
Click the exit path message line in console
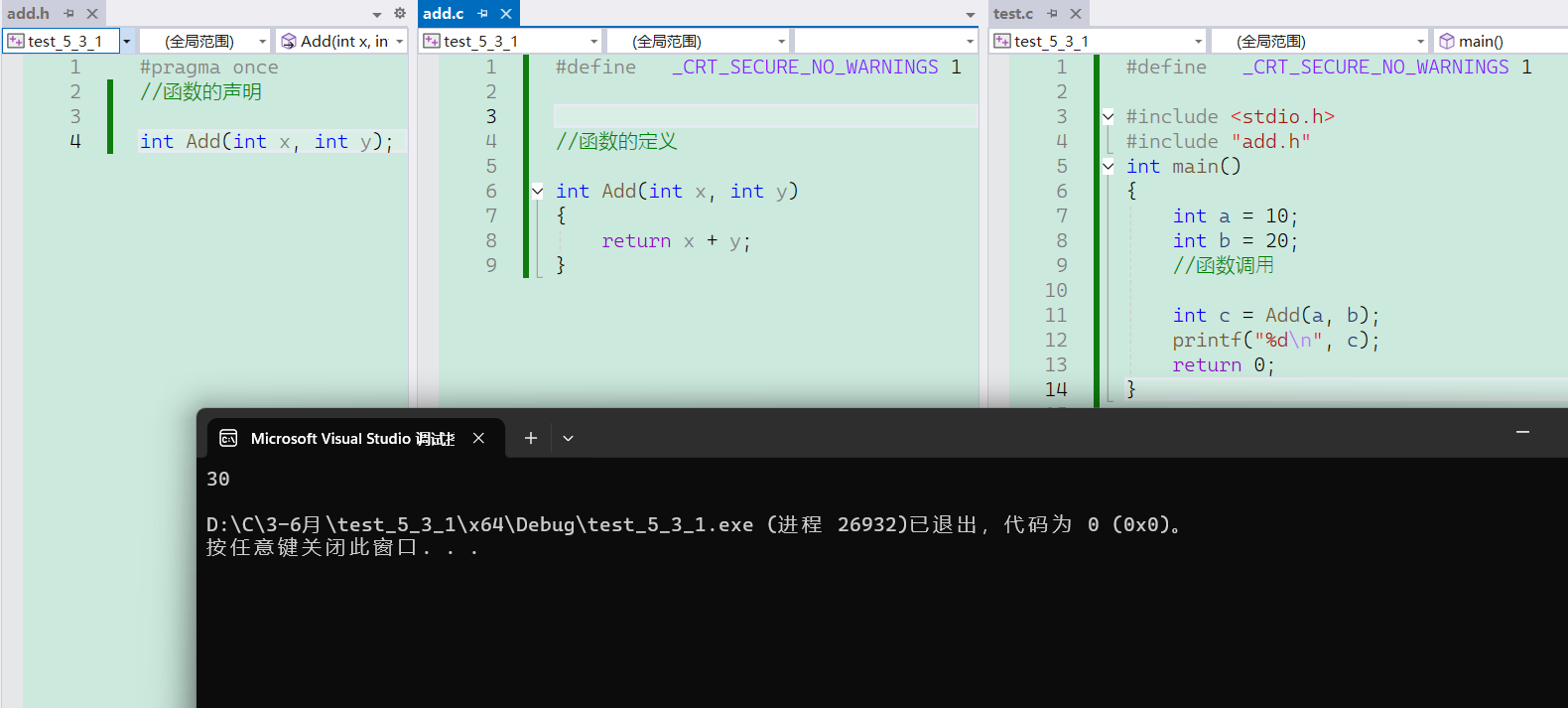click(x=695, y=524)
